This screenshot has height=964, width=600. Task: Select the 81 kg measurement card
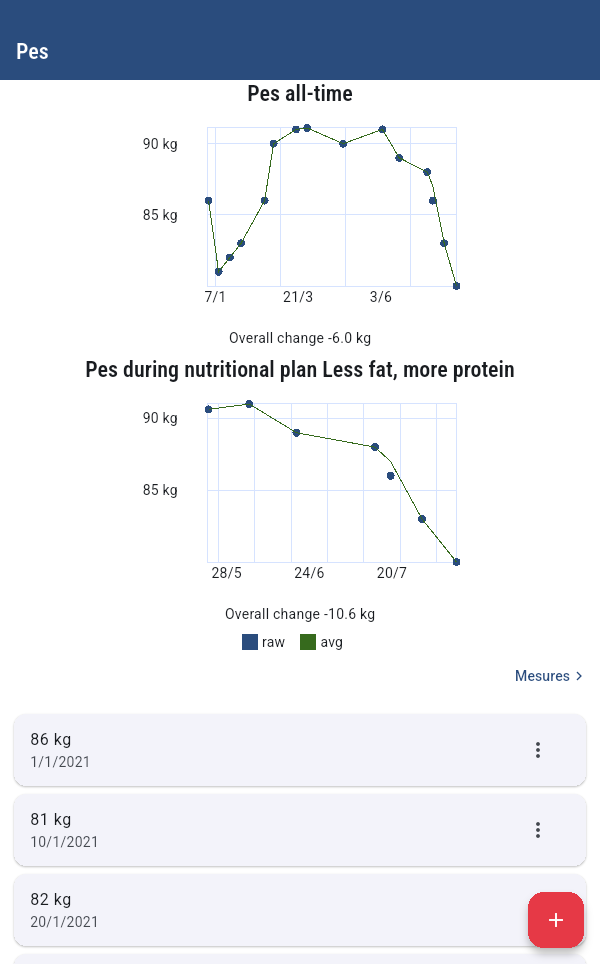270,830
